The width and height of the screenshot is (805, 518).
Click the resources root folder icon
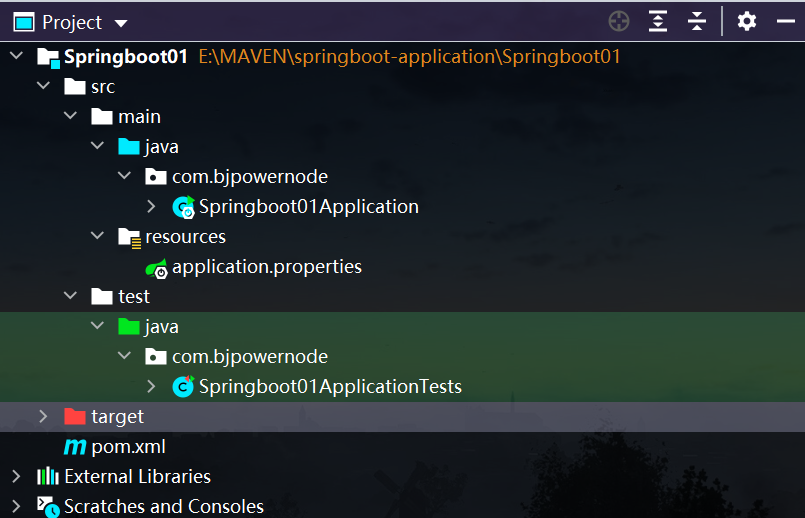129,238
